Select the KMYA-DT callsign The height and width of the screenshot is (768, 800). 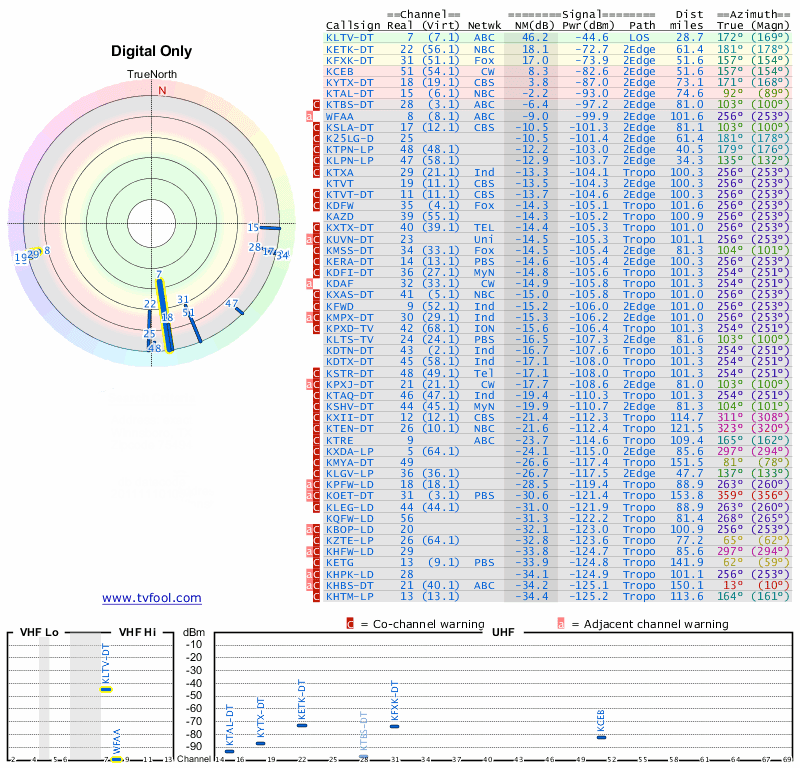click(x=349, y=463)
